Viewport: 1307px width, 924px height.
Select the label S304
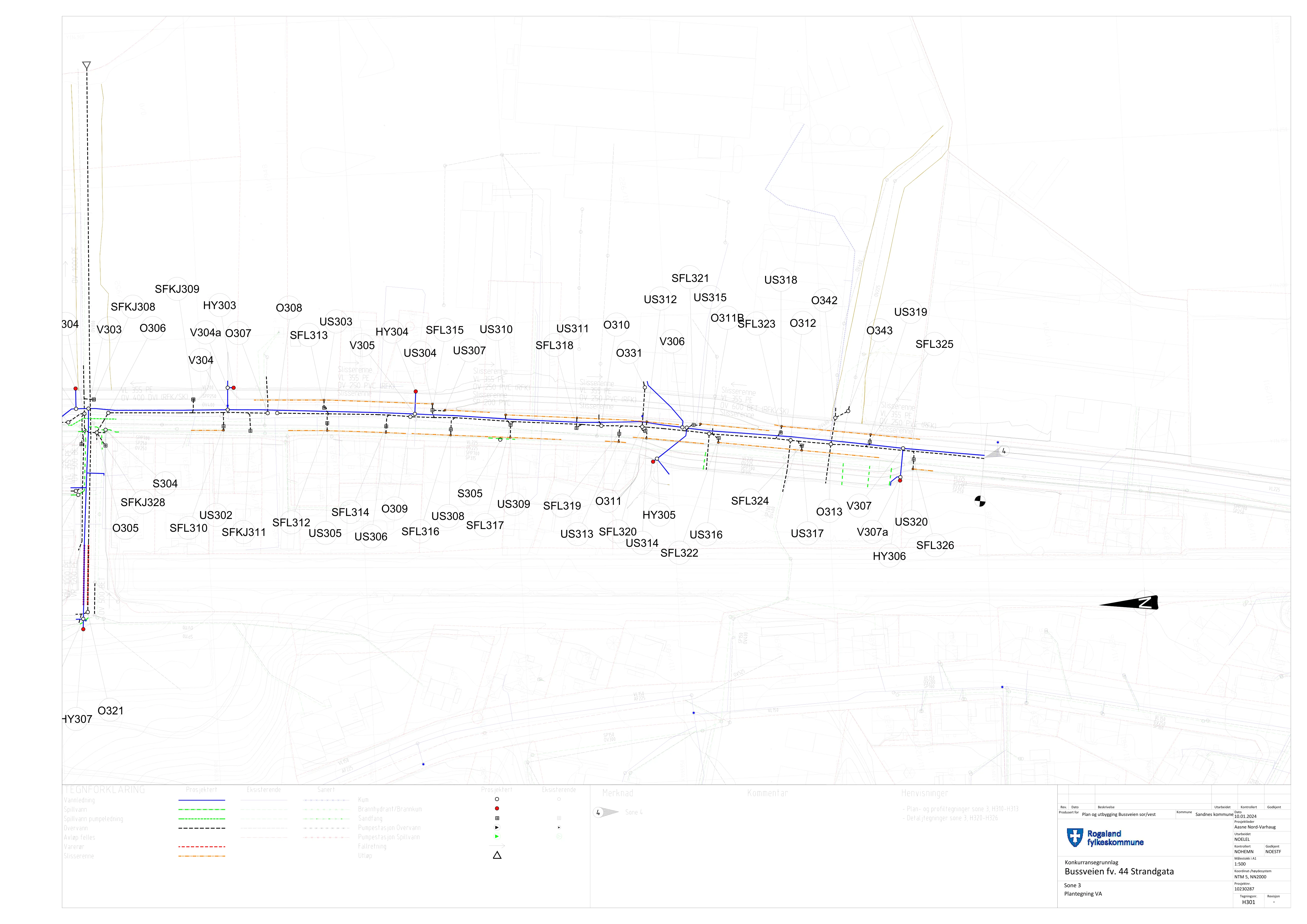click(x=165, y=484)
